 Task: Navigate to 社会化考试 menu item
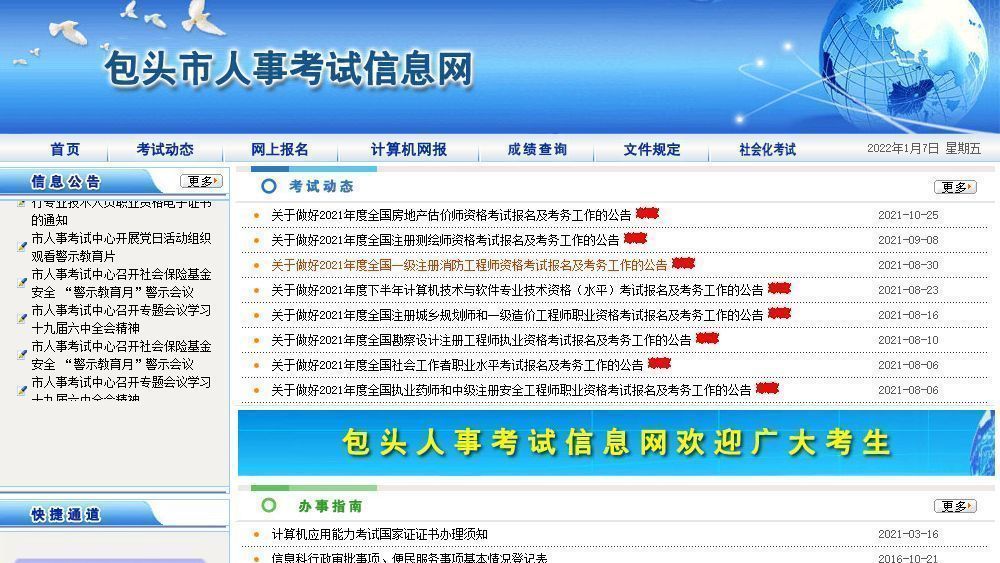pyautogui.click(x=767, y=149)
